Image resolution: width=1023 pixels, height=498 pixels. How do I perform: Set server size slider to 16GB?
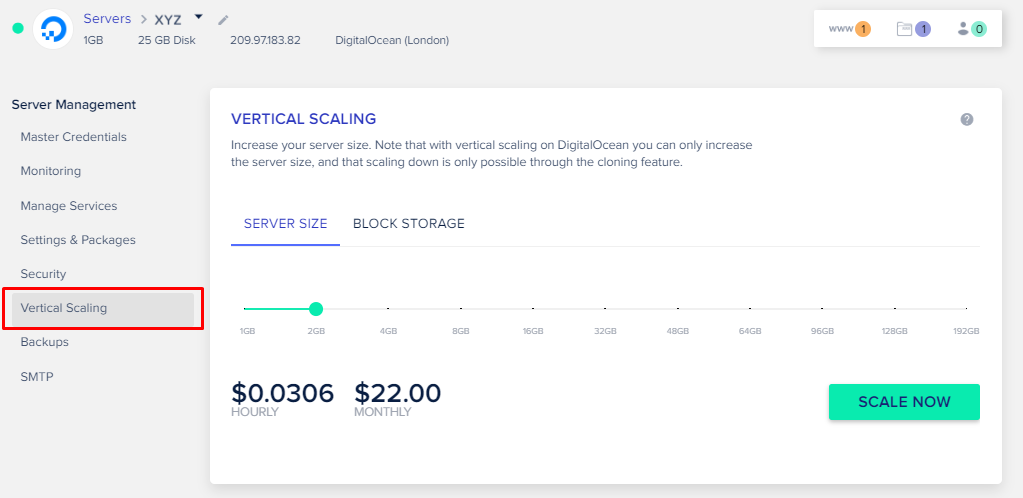[x=533, y=309]
